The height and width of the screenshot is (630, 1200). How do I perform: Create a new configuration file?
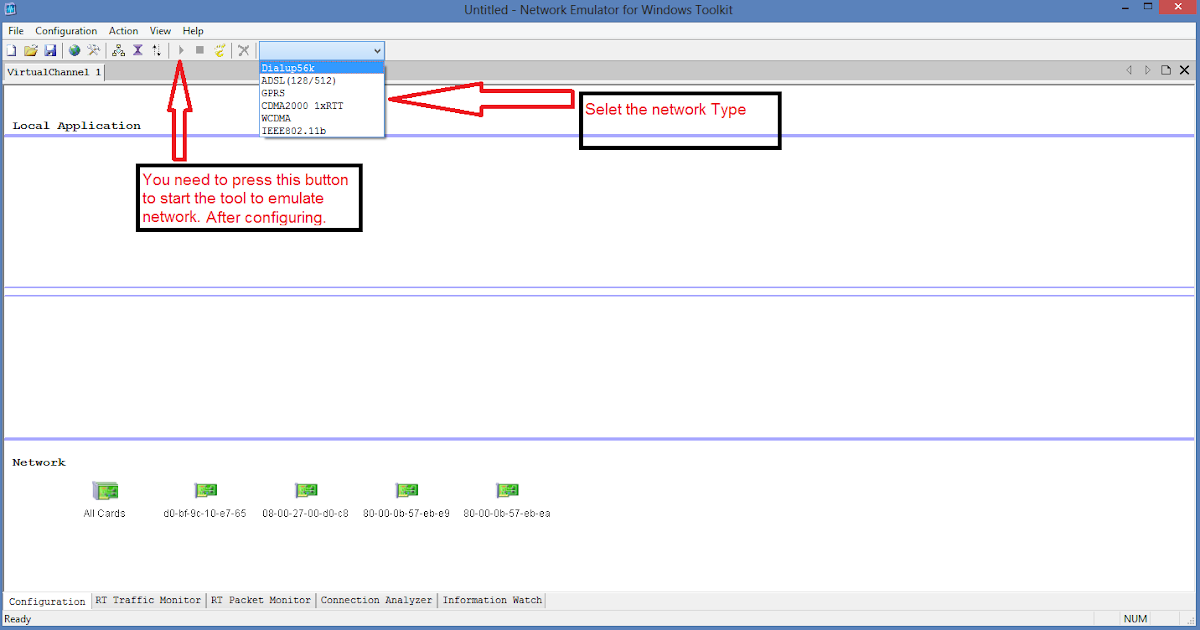[11, 50]
